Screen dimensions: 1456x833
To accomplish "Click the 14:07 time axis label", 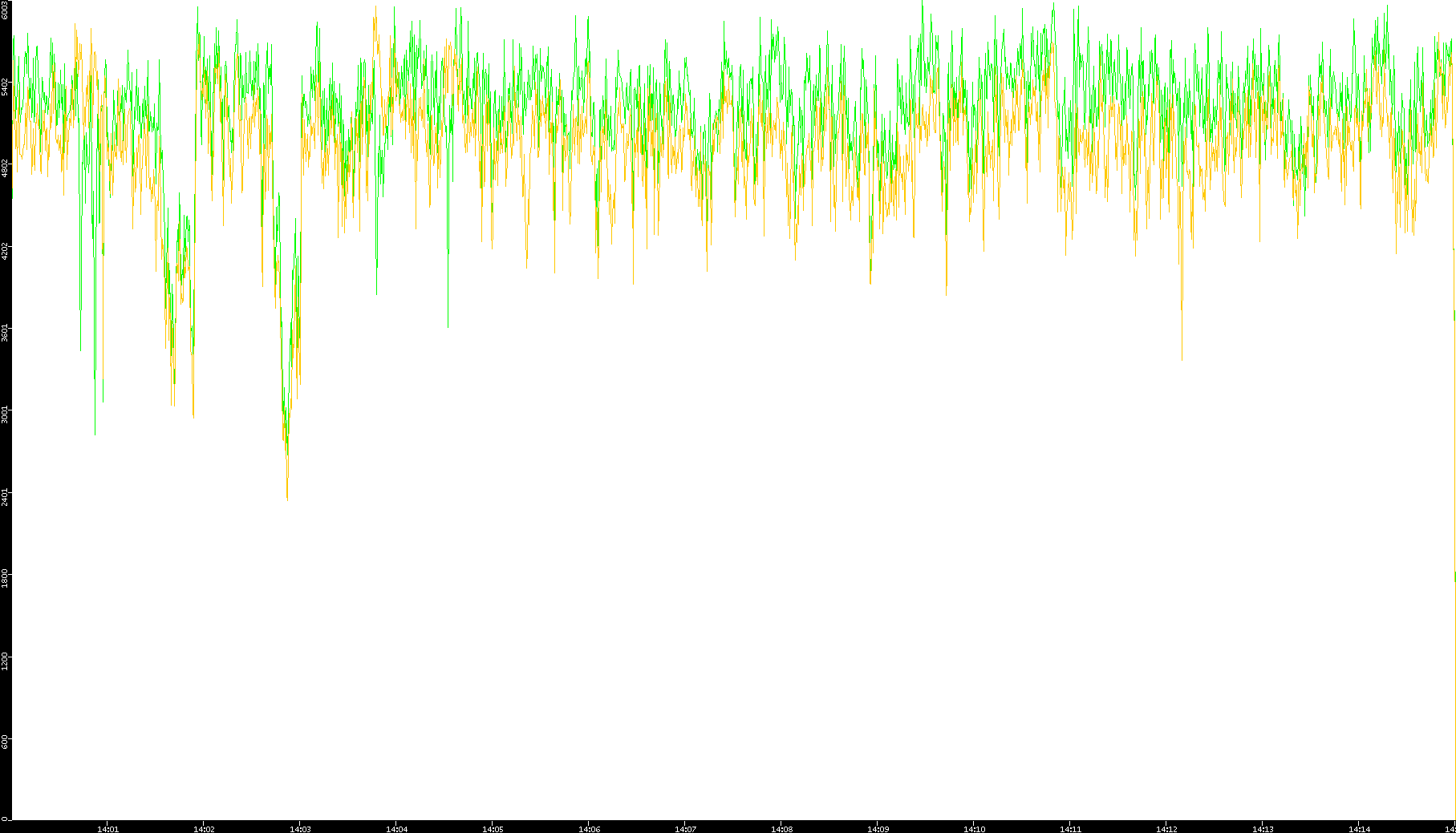I will tap(685, 829).
